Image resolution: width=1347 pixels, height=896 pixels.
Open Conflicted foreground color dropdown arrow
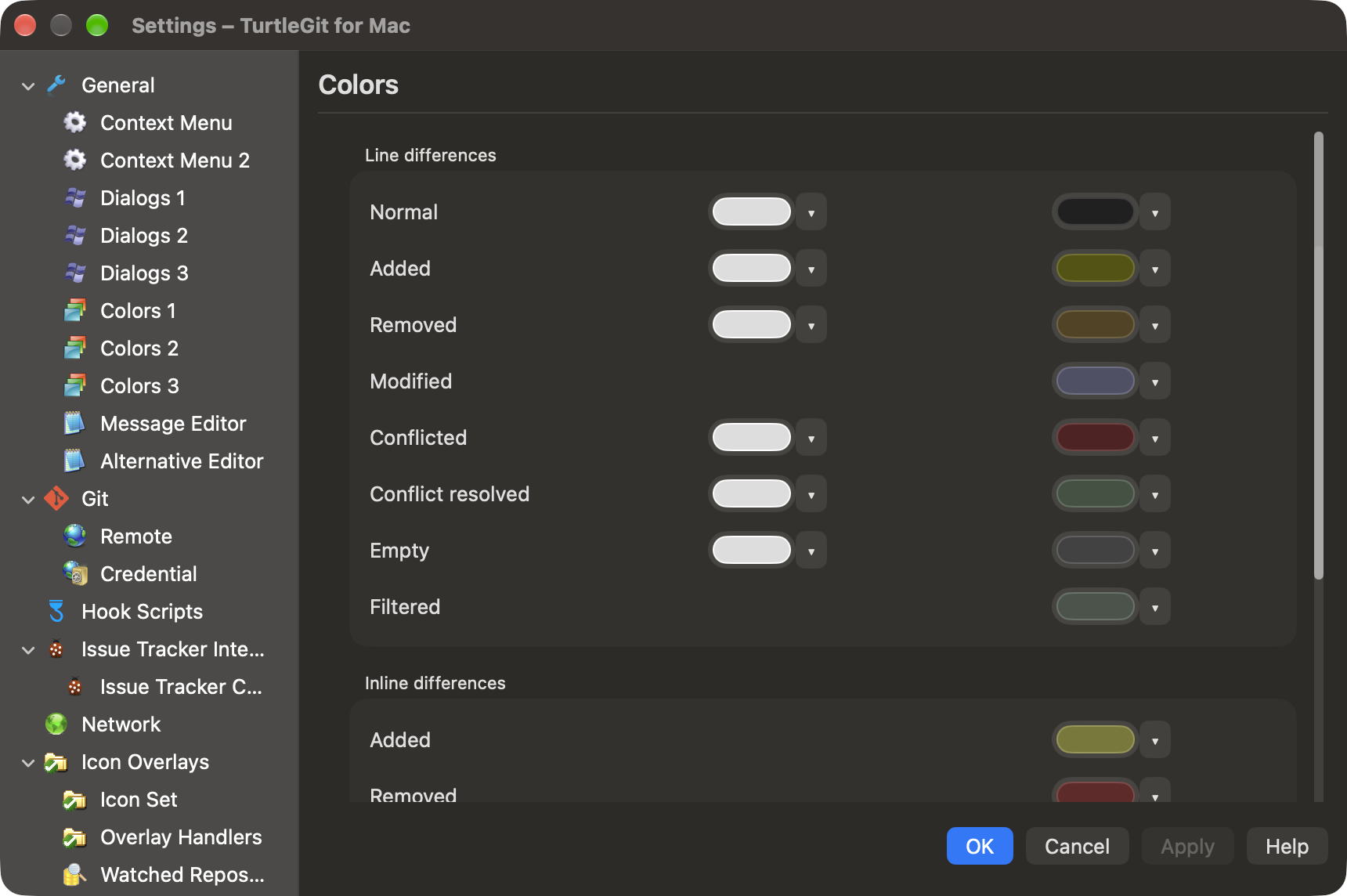[x=811, y=438]
